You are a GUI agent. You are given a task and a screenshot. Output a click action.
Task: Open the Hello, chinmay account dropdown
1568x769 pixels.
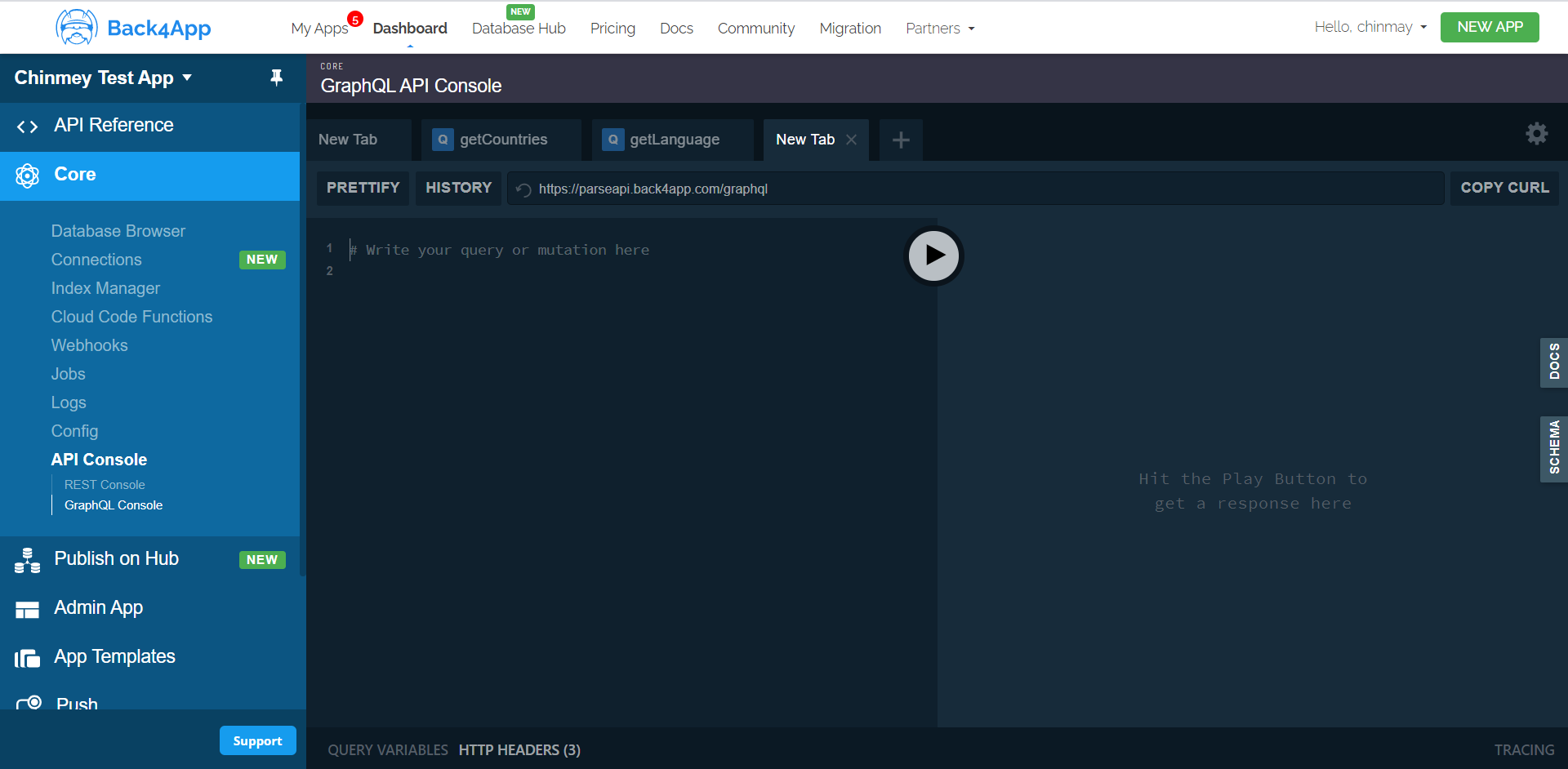click(1370, 27)
